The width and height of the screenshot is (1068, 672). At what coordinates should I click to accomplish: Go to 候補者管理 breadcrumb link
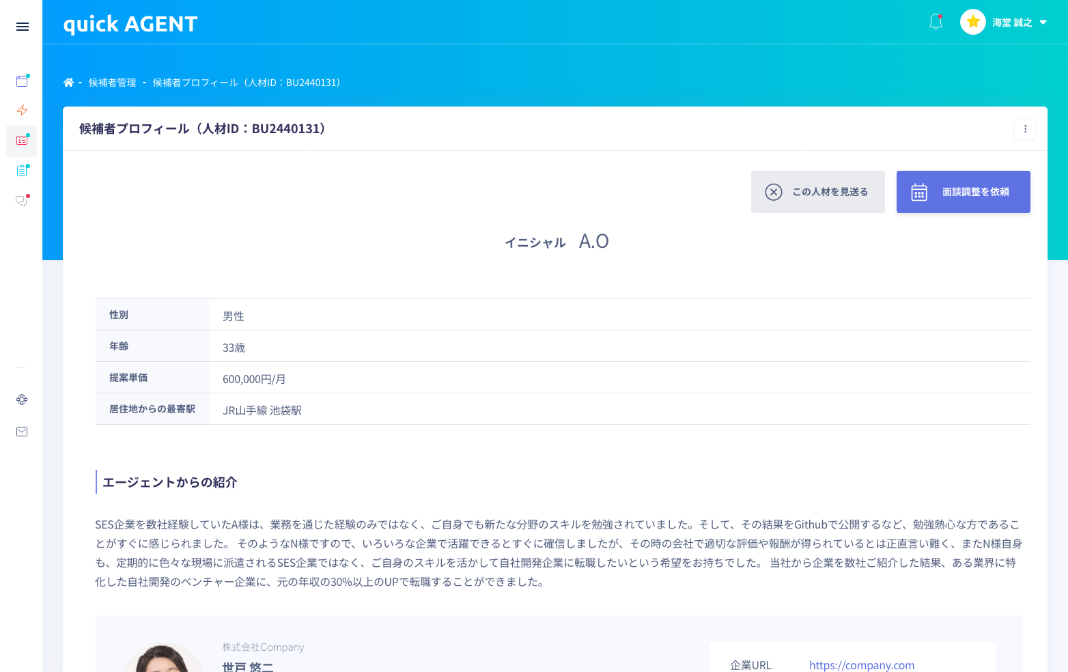pos(112,82)
